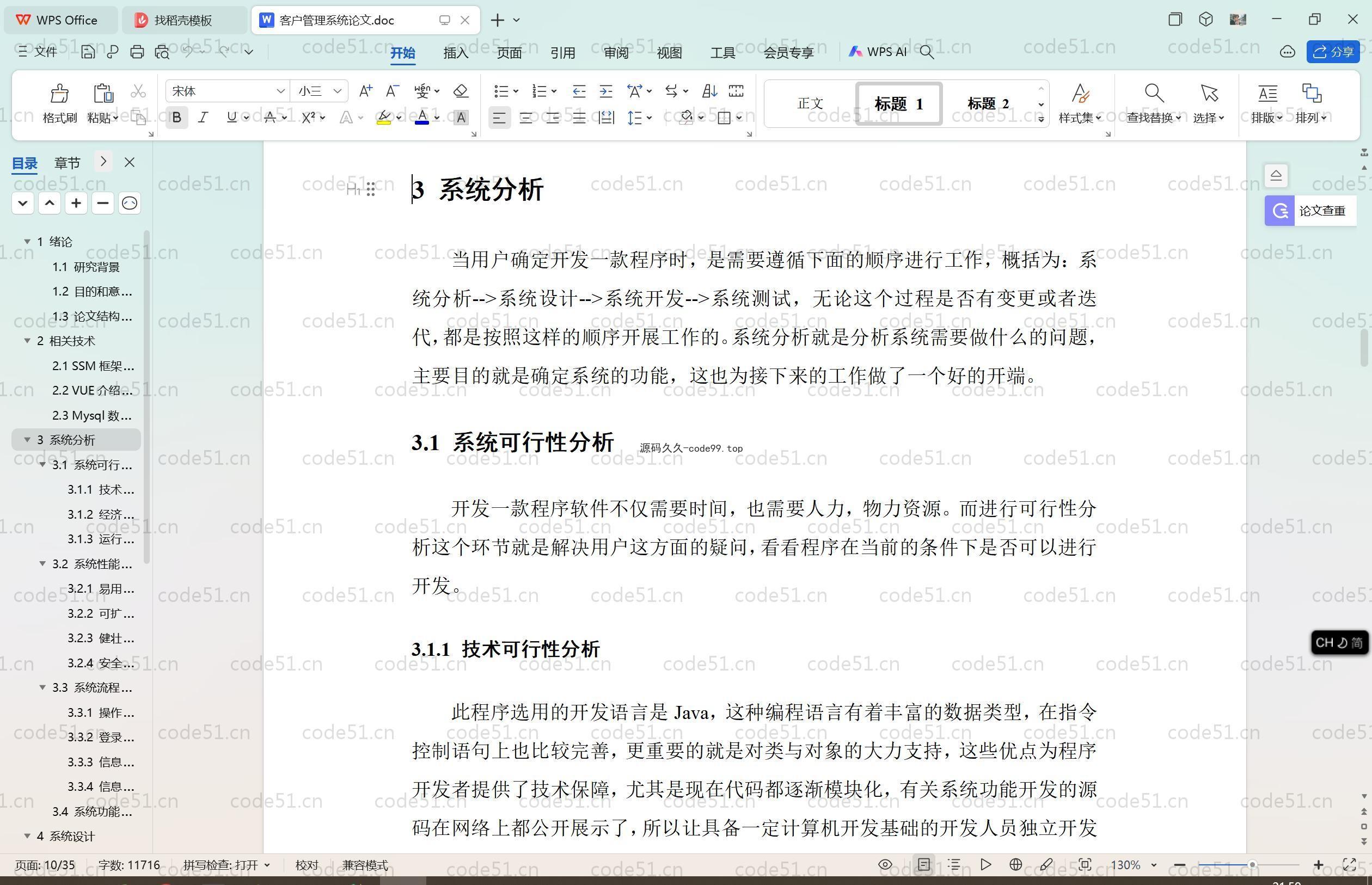1372x885 pixels.
Task: Decrease font size with A- icon
Action: (392, 91)
